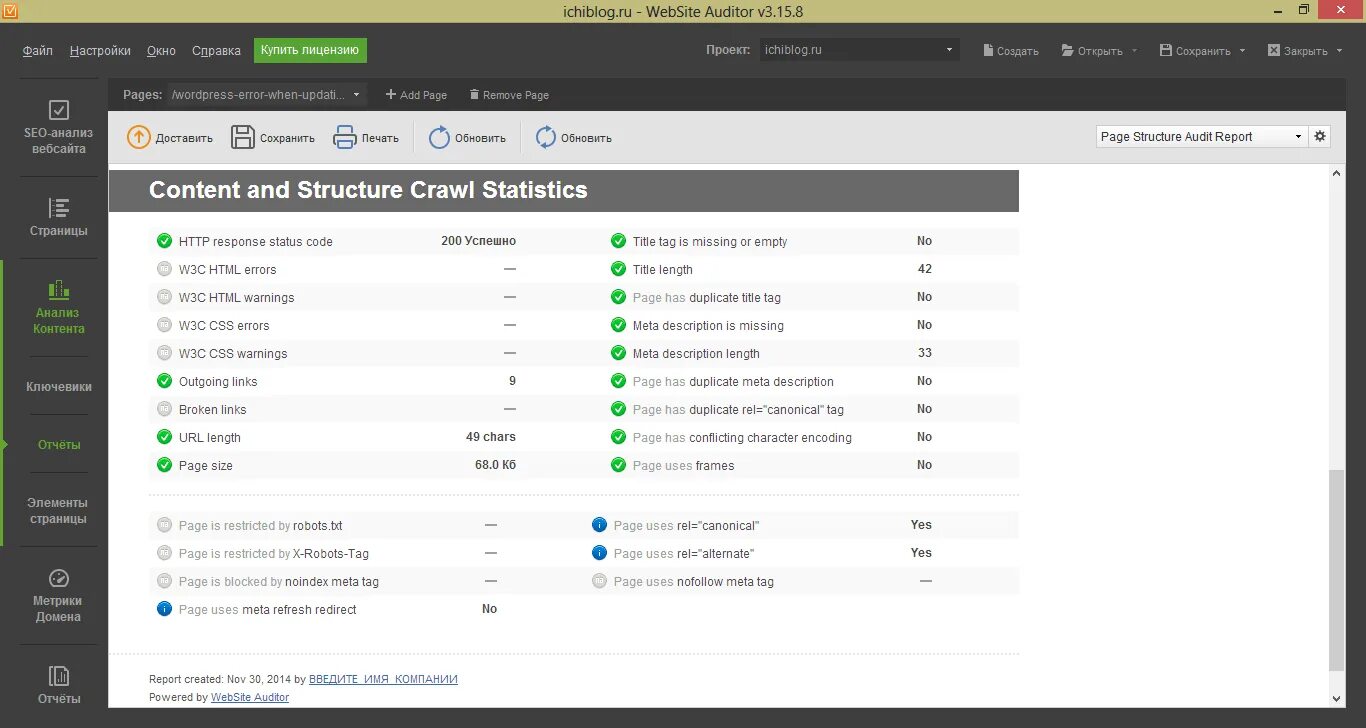Viewport: 1366px width, 728px height.
Task: Click first Обновить refresh icon
Action: (439, 138)
